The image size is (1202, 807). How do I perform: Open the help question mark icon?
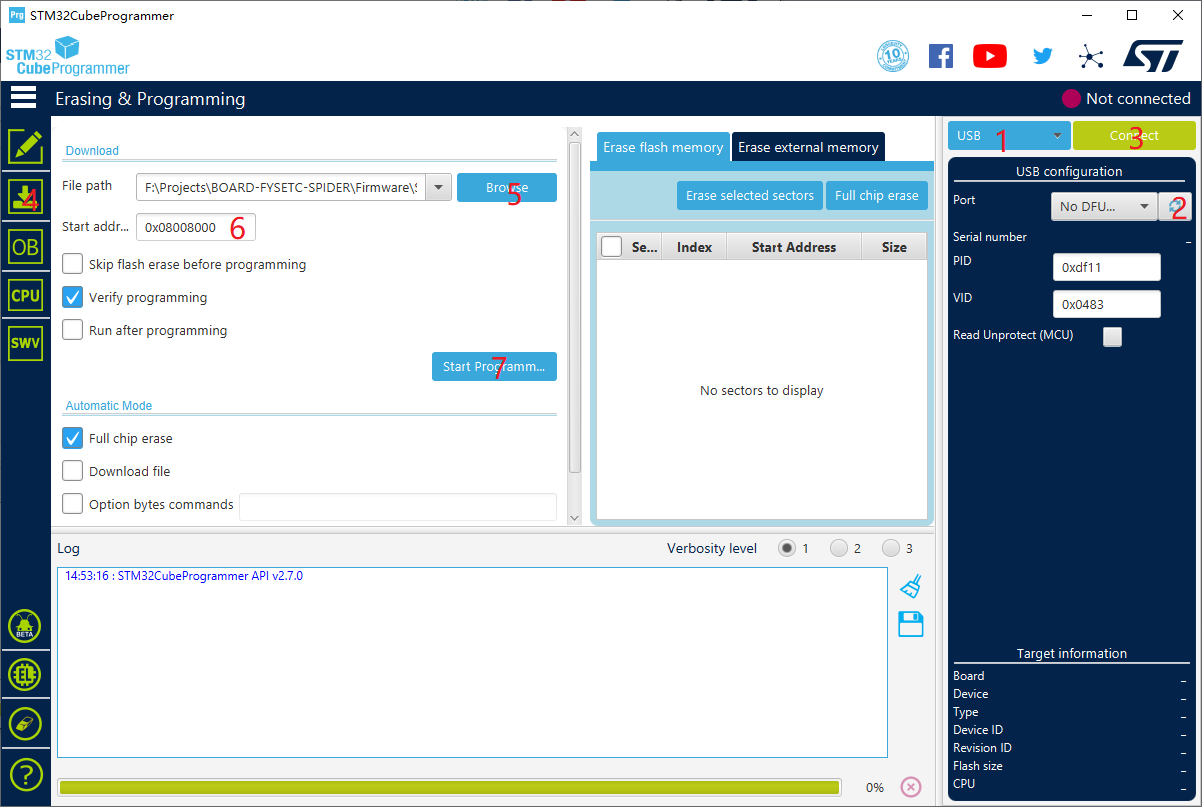[25, 774]
